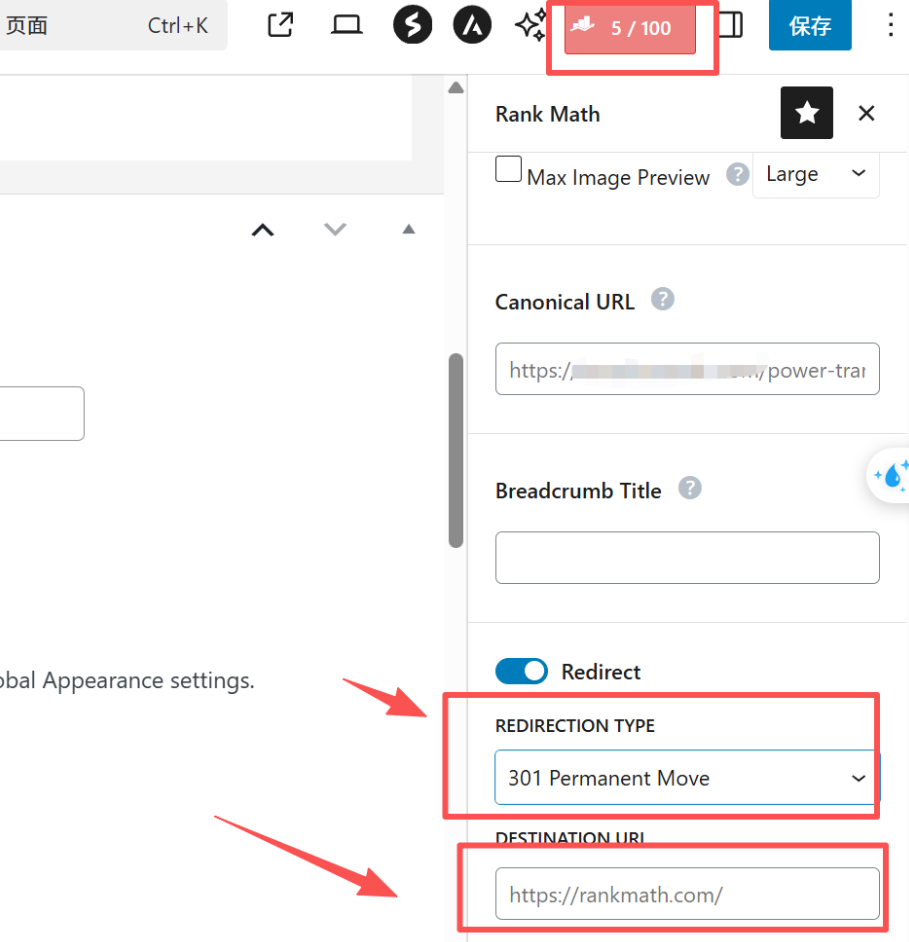This screenshot has width=909, height=942.
Task: Edit the Canonical URL field
Action: click(x=687, y=369)
